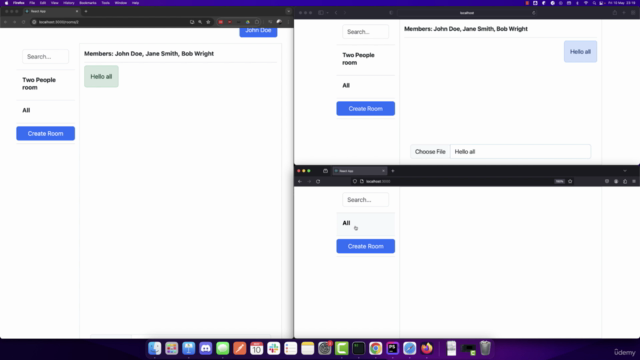Click the John Doe button in Chrome window
This screenshot has width=640, height=360.
pyautogui.click(x=258, y=31)
